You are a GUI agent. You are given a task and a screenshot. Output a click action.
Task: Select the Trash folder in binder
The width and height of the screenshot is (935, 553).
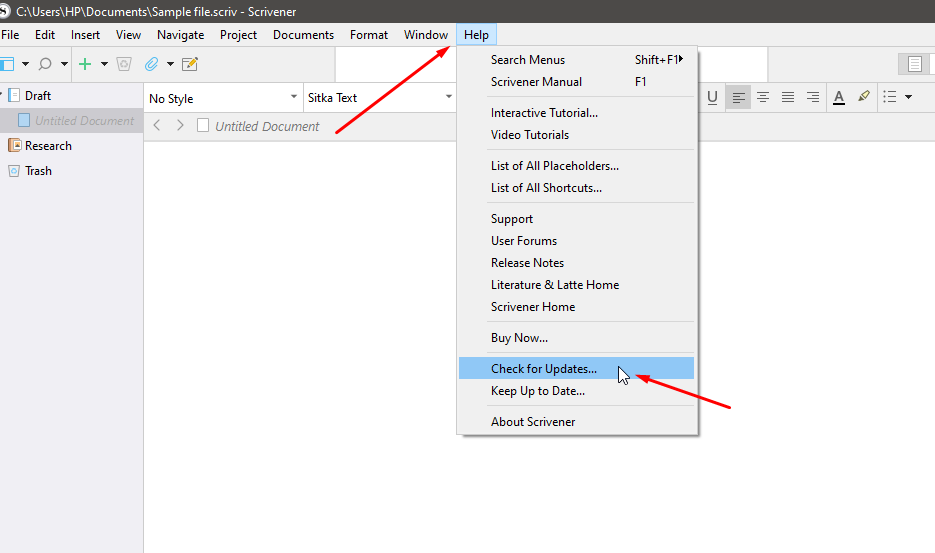tap(38, 171)
